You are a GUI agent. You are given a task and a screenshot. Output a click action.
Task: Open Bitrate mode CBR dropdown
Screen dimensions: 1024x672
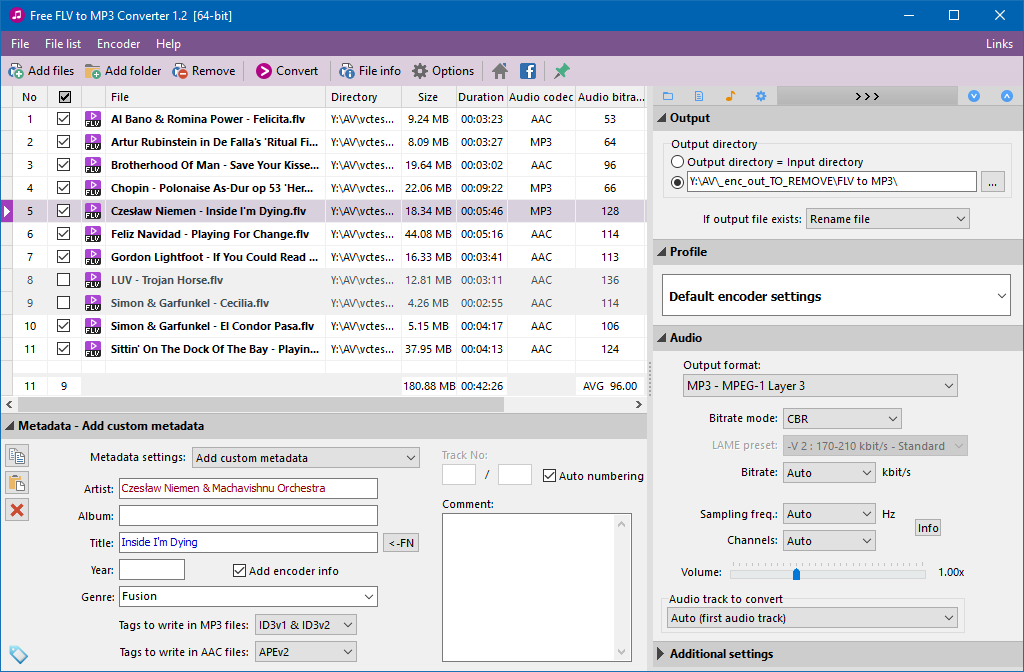coord(842,419)
